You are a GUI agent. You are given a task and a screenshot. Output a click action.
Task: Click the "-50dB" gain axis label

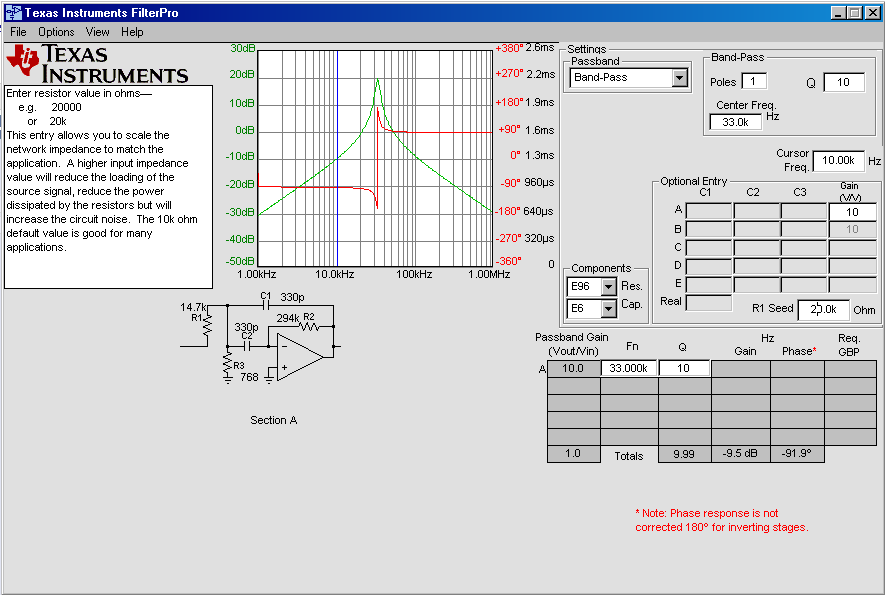tap(240, 262)
